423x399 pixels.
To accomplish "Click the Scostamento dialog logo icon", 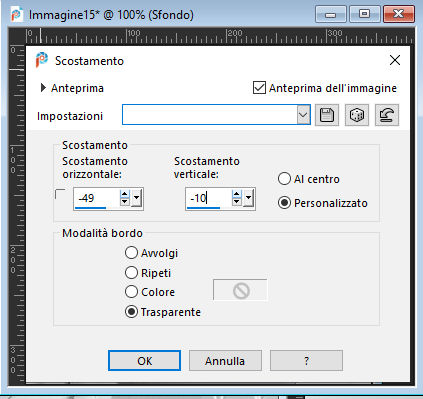I will click(42, 60).
